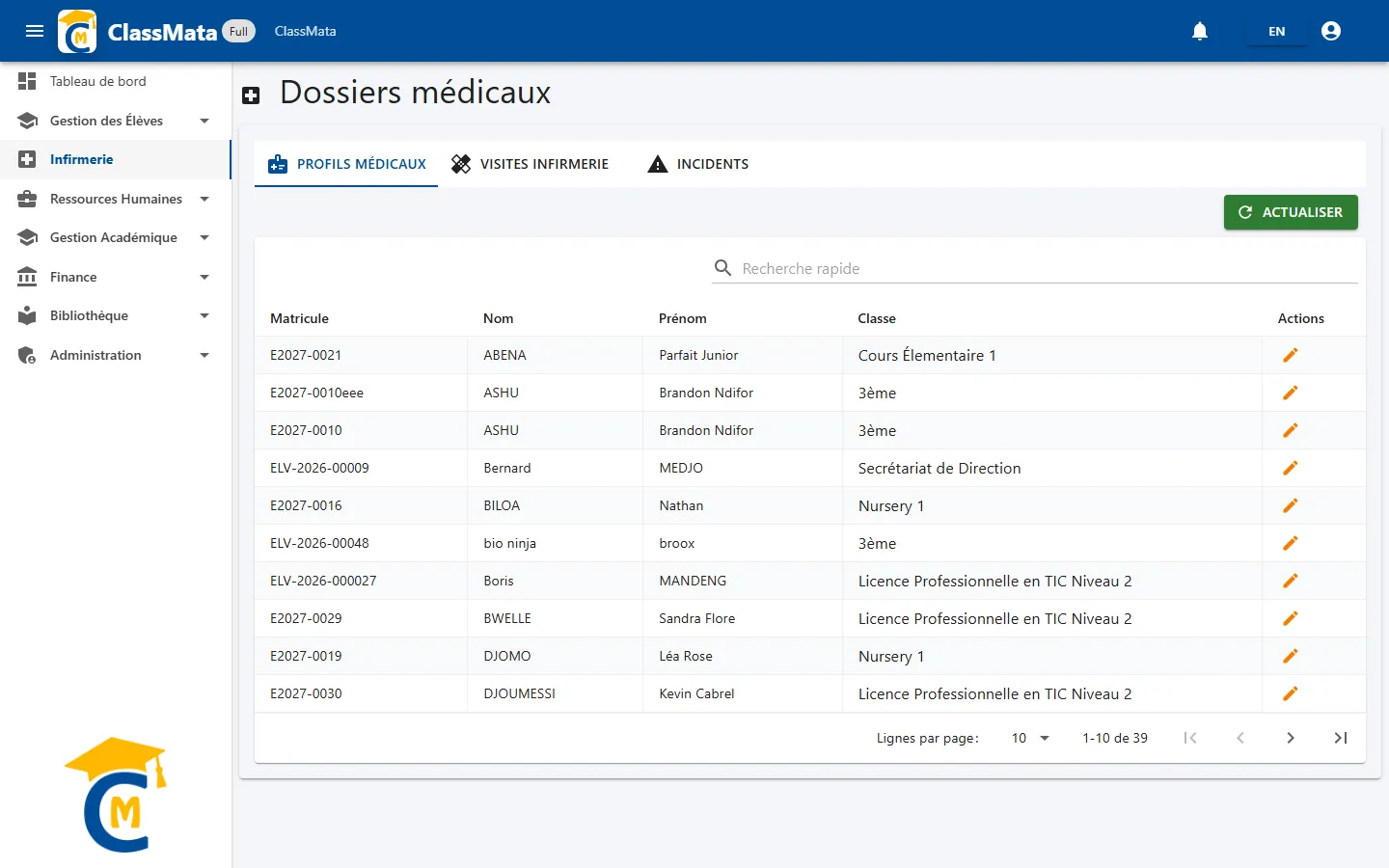1389x868 pixels.
Task: Expand the Gestion des Élèves menu
Action: (x=116, y=121)
